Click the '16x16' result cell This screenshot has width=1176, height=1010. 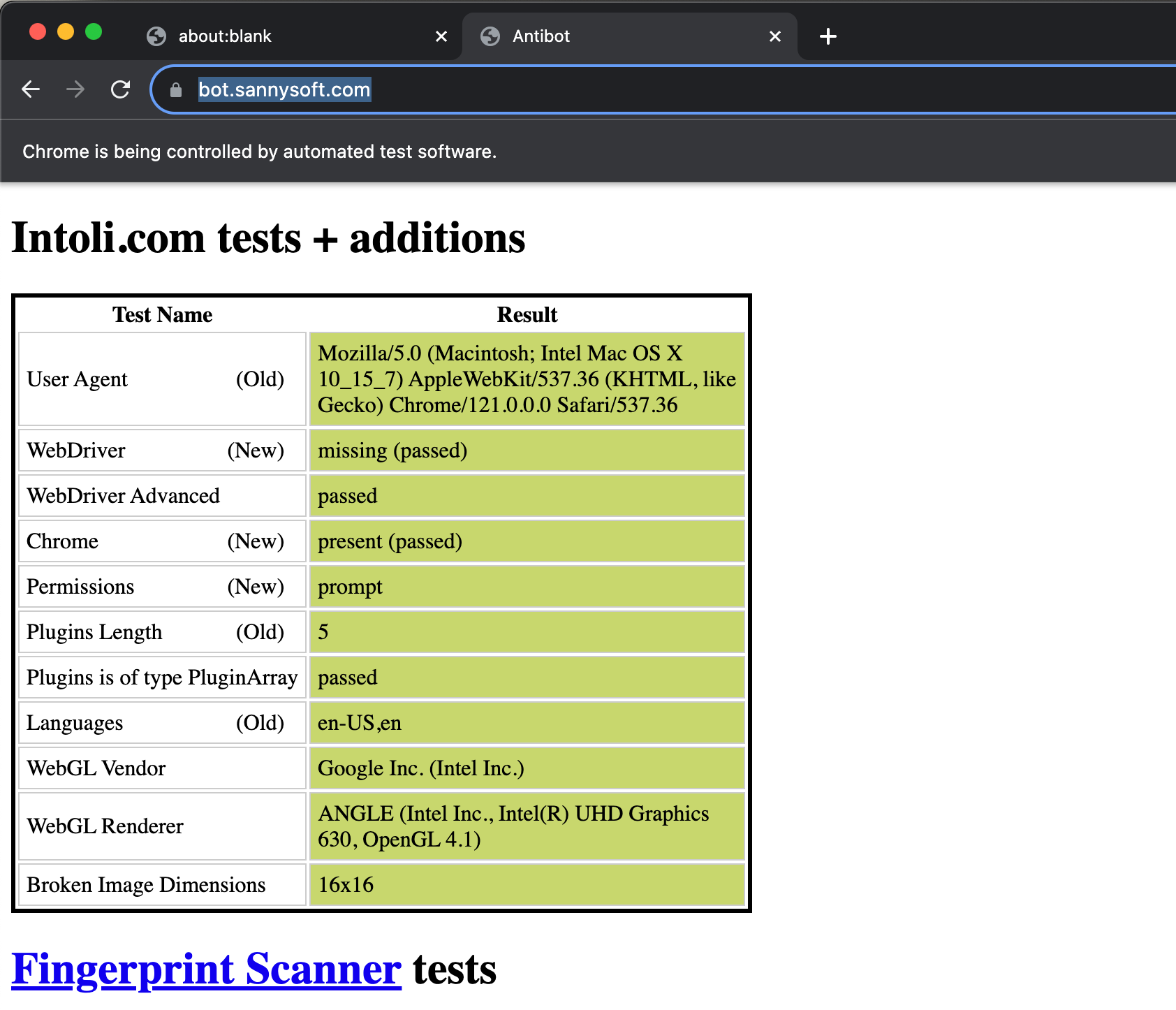click(527, 885)
